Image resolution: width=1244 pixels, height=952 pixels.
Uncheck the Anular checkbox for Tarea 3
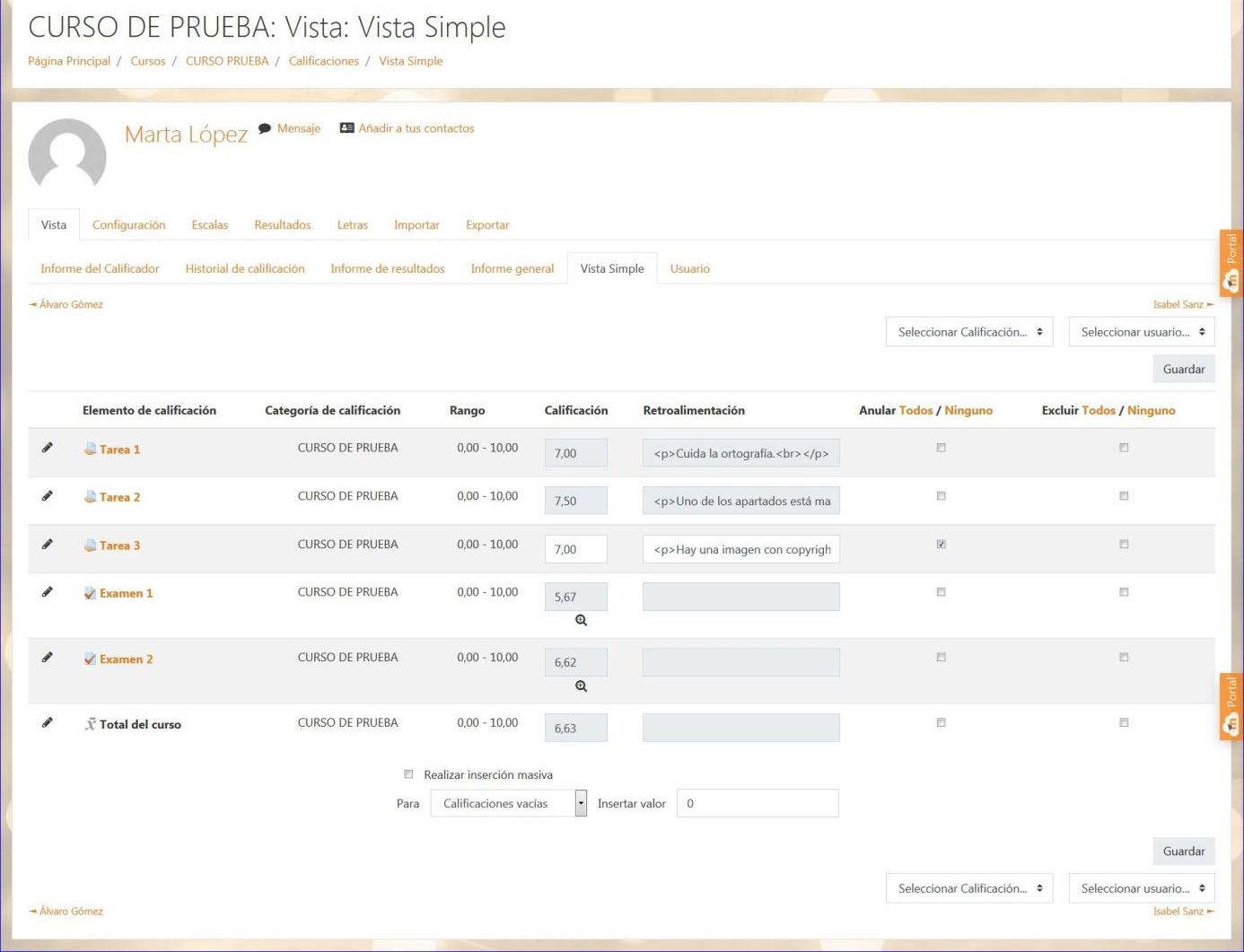(941, 544)
